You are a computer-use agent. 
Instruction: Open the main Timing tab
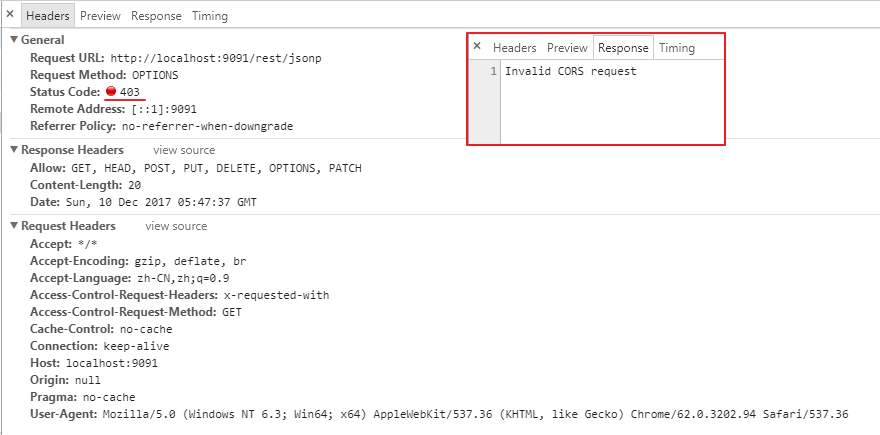pyautogui.click(x=210, y=16)
